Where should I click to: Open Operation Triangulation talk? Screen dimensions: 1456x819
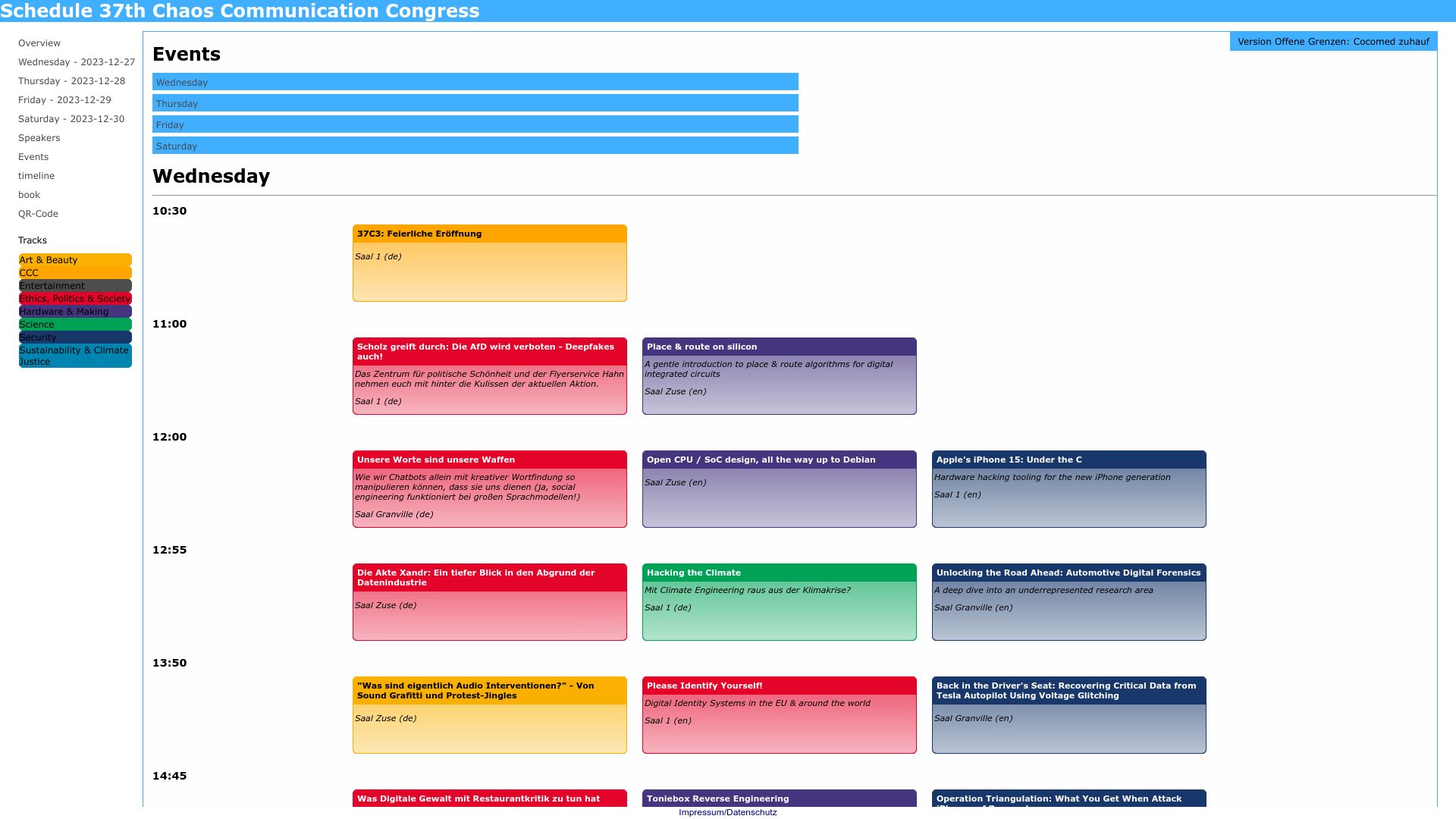(x=1069, y=799)
